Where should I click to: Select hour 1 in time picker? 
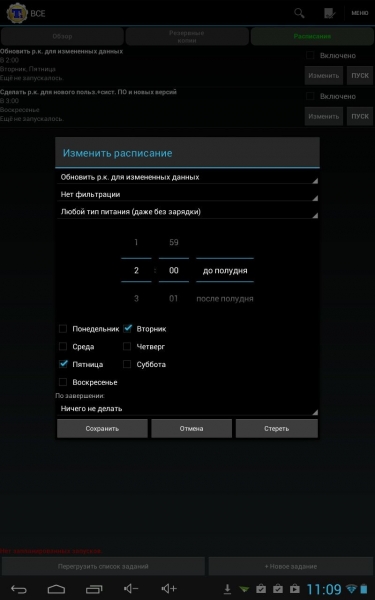click(136, 242)
